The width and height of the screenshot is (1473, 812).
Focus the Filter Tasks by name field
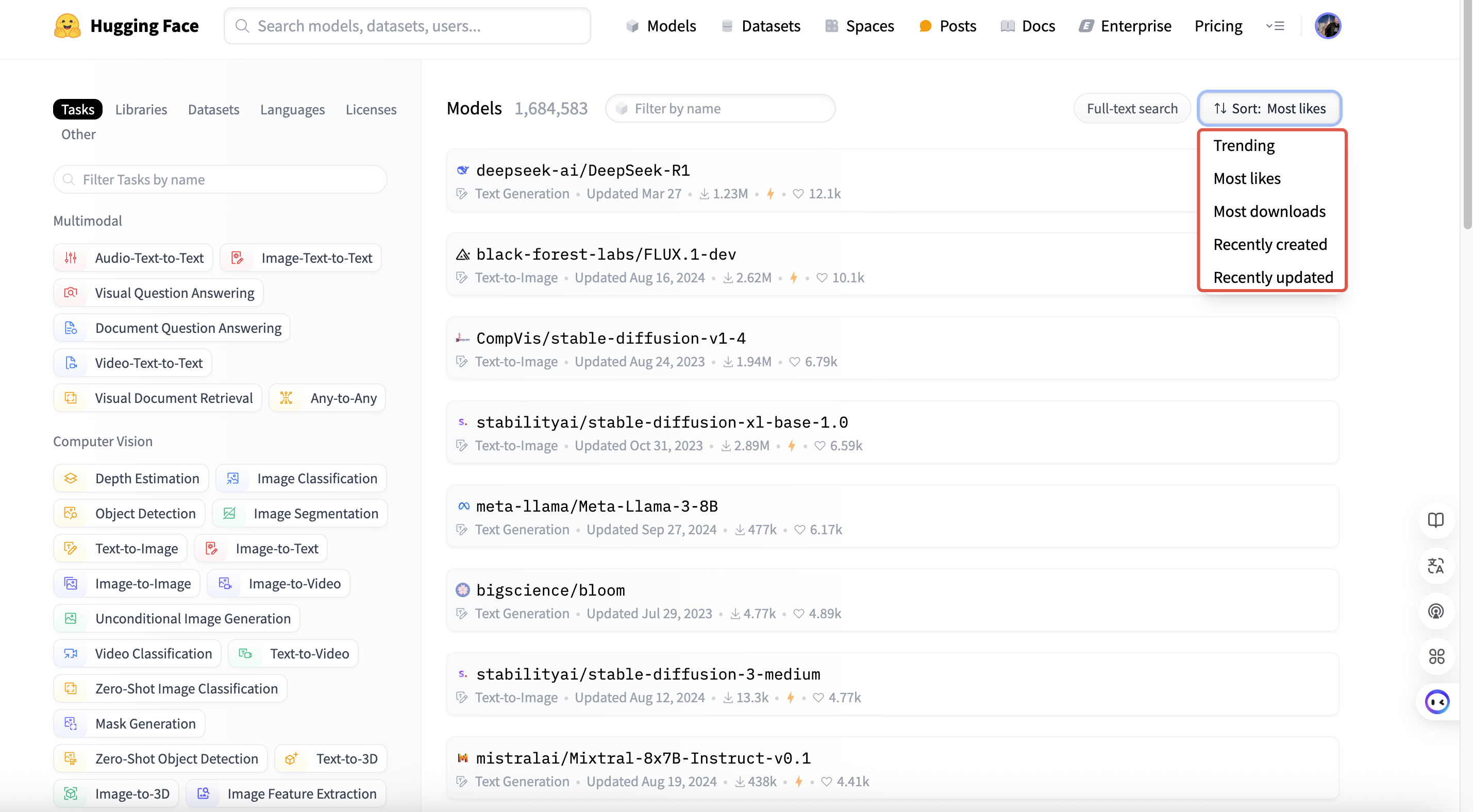pos(220,179)
